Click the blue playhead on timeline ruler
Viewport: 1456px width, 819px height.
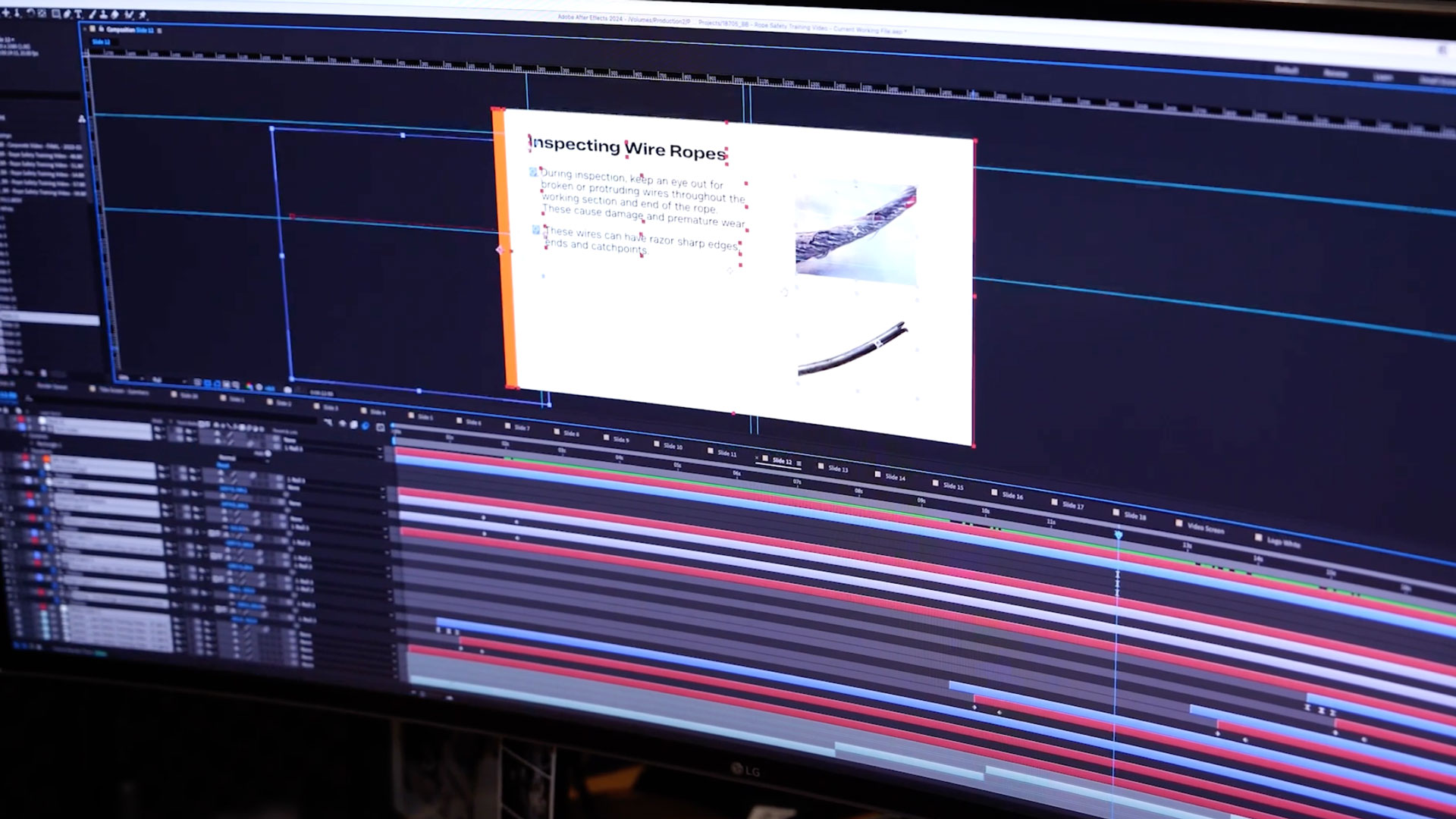pos(1118,535)
